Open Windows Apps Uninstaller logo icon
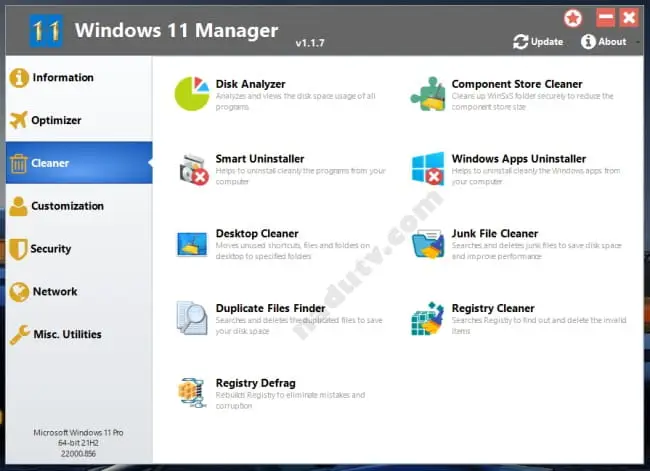Screen dimensions: 650x471 point(428,168)
